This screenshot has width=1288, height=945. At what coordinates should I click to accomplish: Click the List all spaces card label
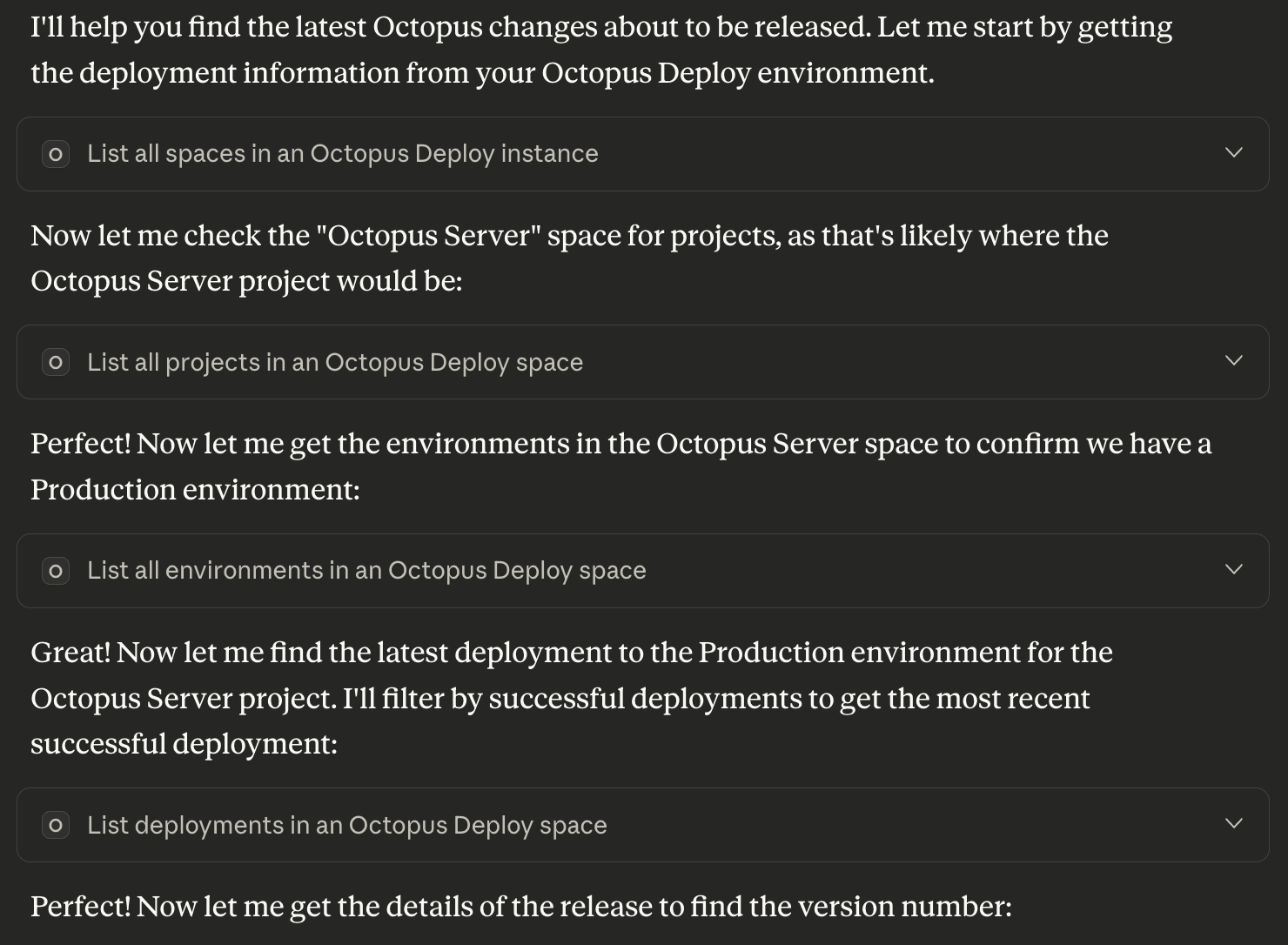coord(341,153)
